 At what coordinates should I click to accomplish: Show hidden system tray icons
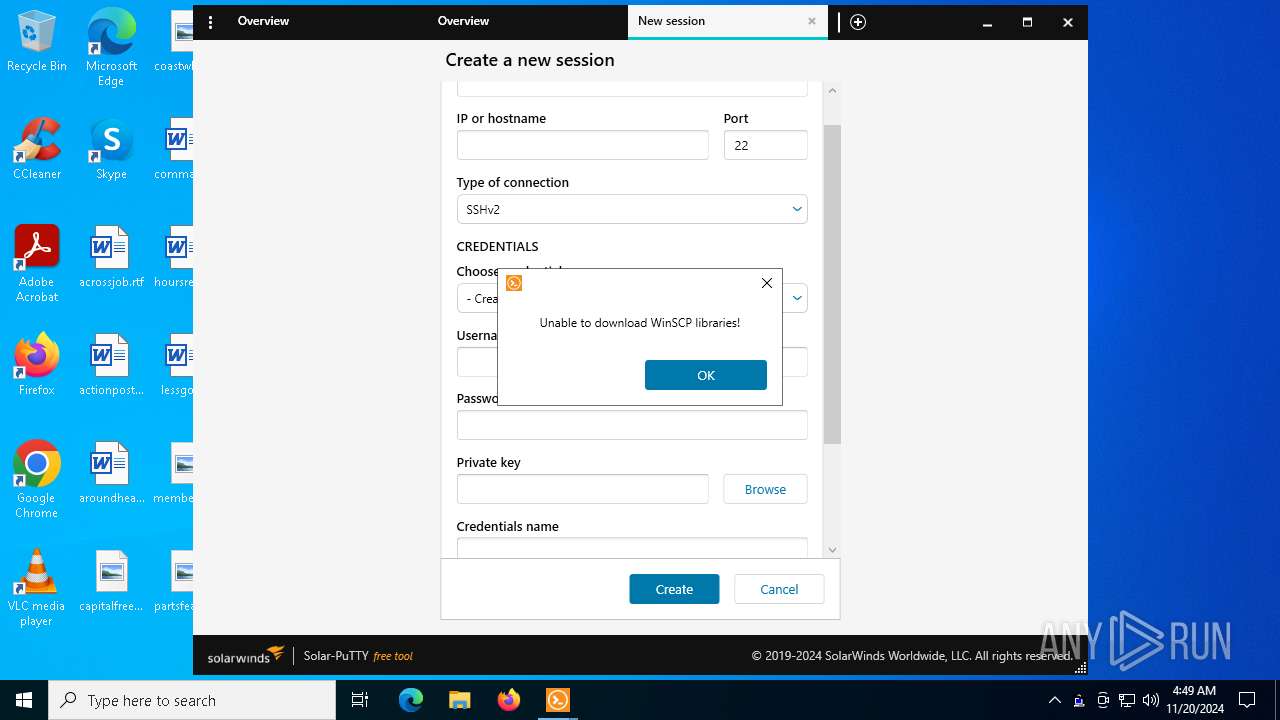tap(1054, 700)
